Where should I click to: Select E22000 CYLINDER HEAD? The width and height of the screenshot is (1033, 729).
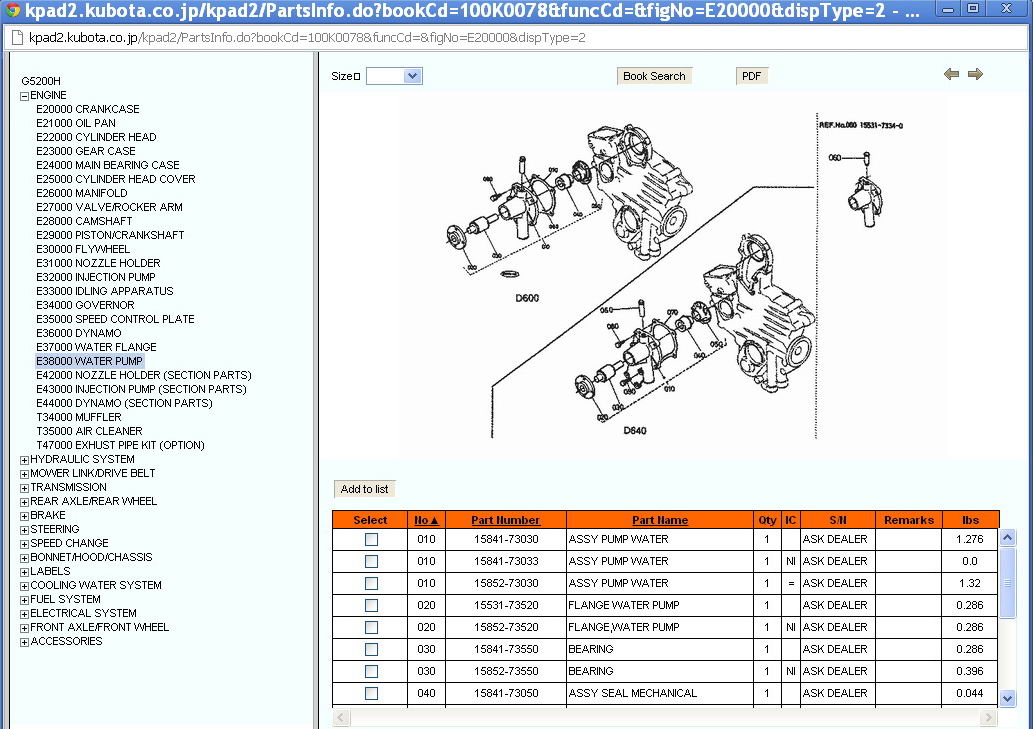[96, 137]
